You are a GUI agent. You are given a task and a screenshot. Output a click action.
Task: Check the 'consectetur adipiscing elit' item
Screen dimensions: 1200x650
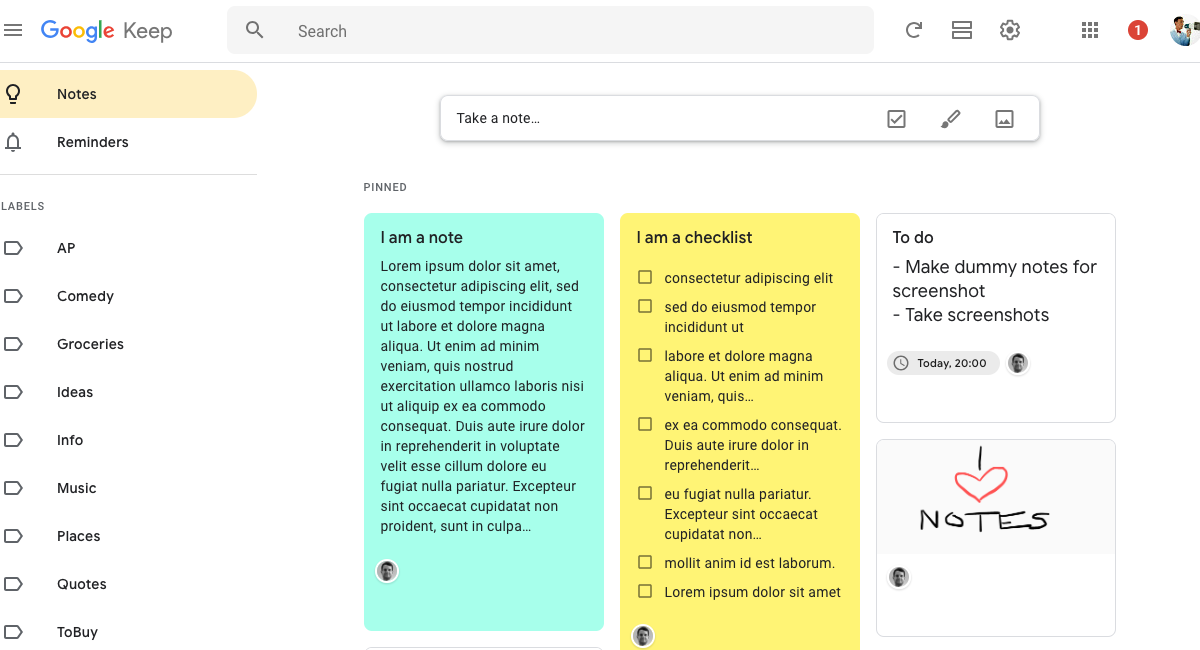645,278
